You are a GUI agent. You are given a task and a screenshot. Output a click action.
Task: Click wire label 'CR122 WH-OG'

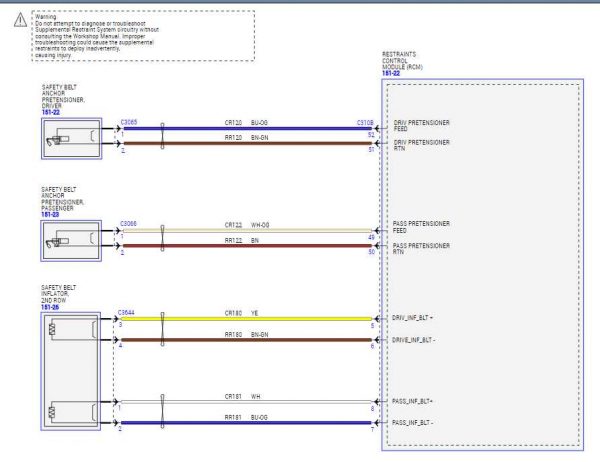[247, 225]
